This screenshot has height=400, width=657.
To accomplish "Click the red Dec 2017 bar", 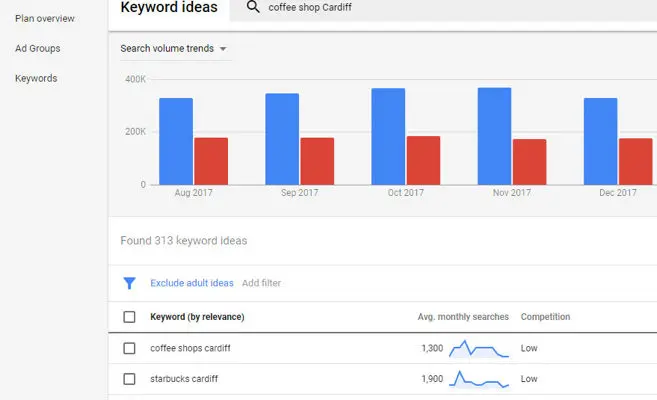I will click(636, 162).
